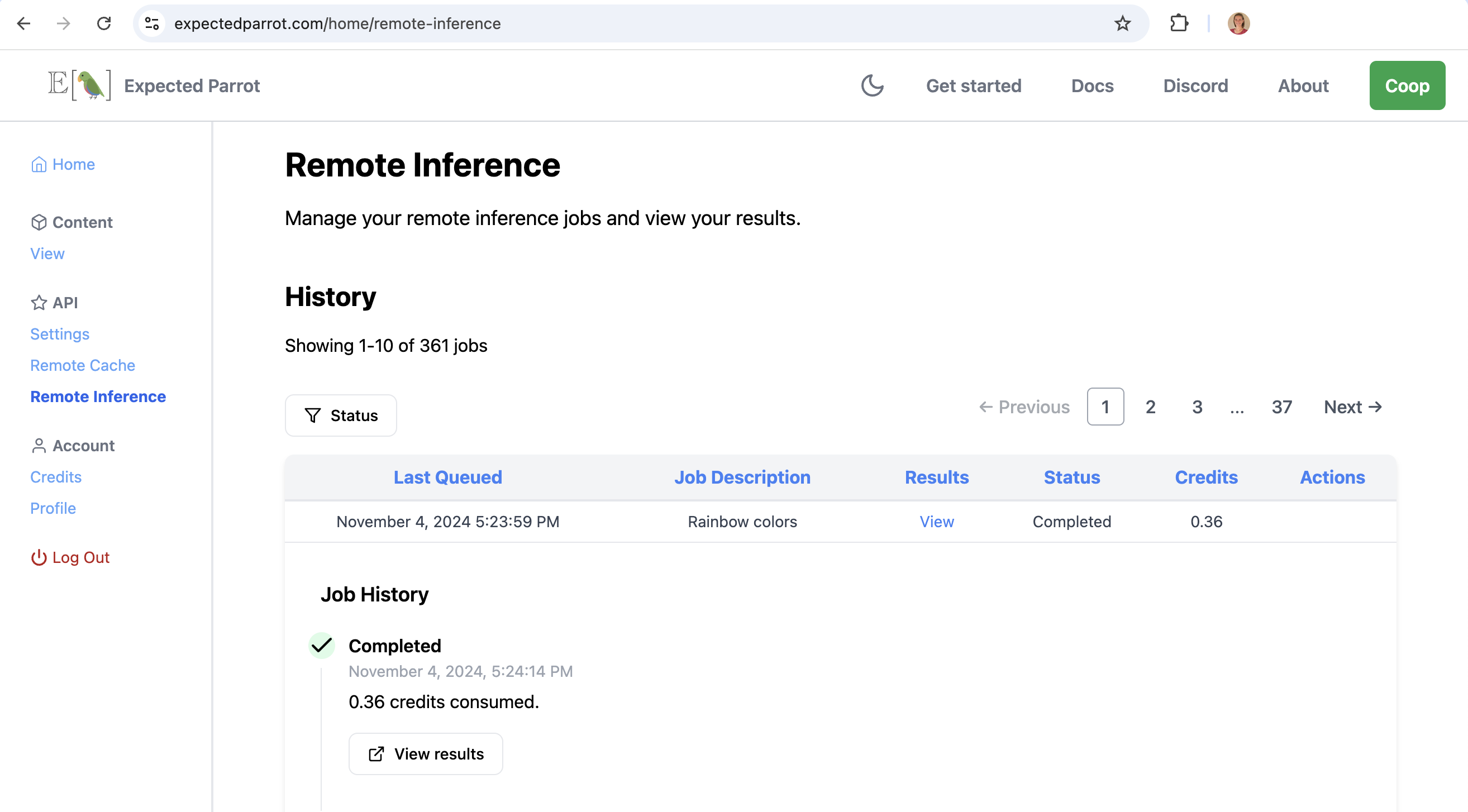
Task: Select the Discord navigation menu item
Action: tap(1196, 85)
